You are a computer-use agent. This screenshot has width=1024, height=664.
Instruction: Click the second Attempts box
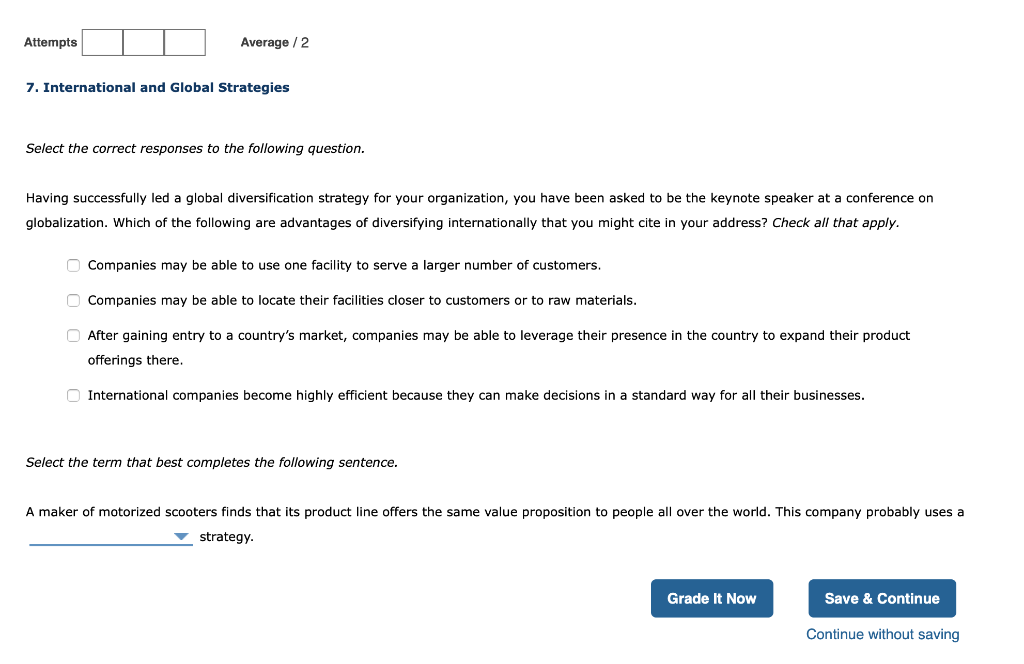[144, 42]
